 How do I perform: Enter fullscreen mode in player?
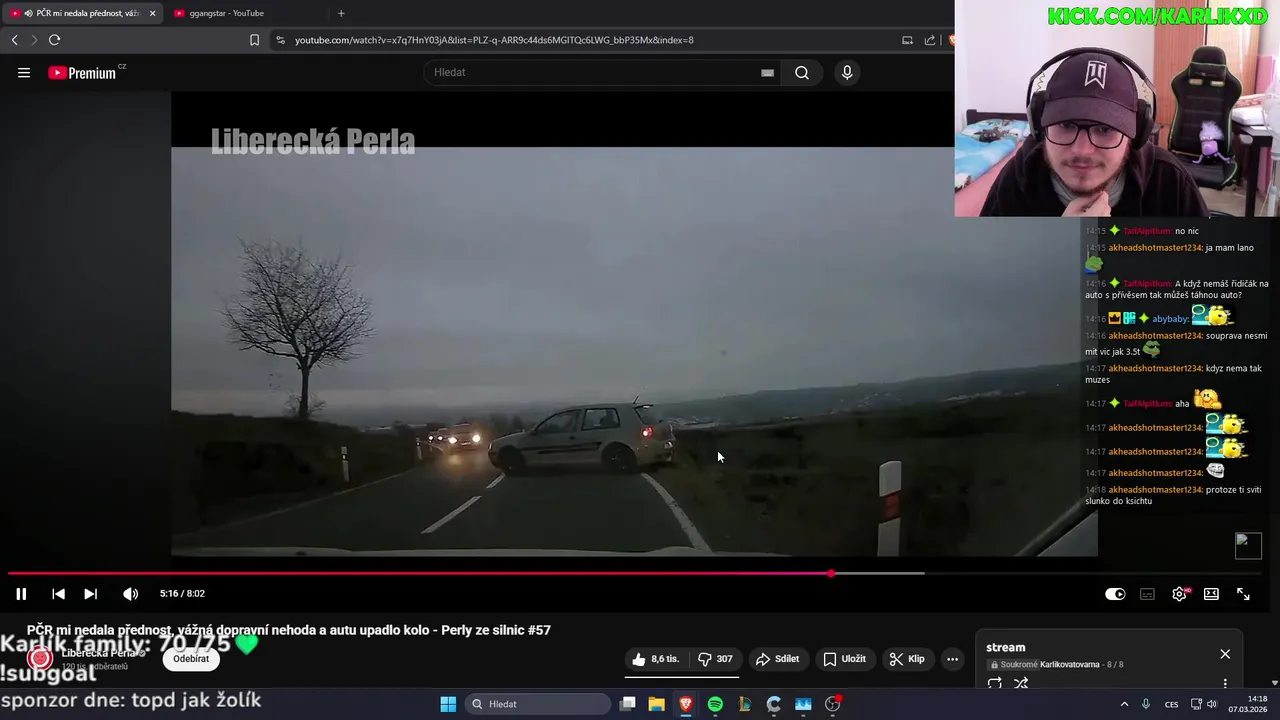[x=1243, y=594]
